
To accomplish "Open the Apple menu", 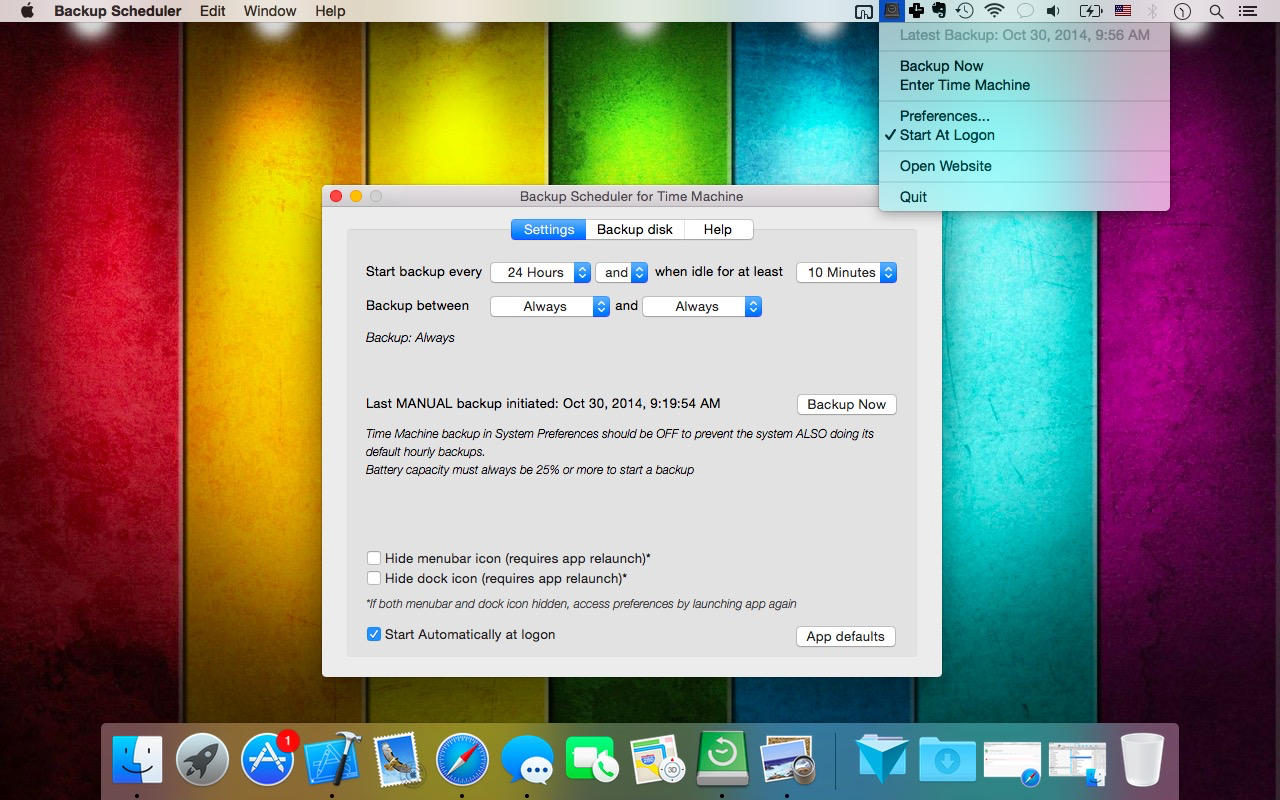I will coord(27,11).
